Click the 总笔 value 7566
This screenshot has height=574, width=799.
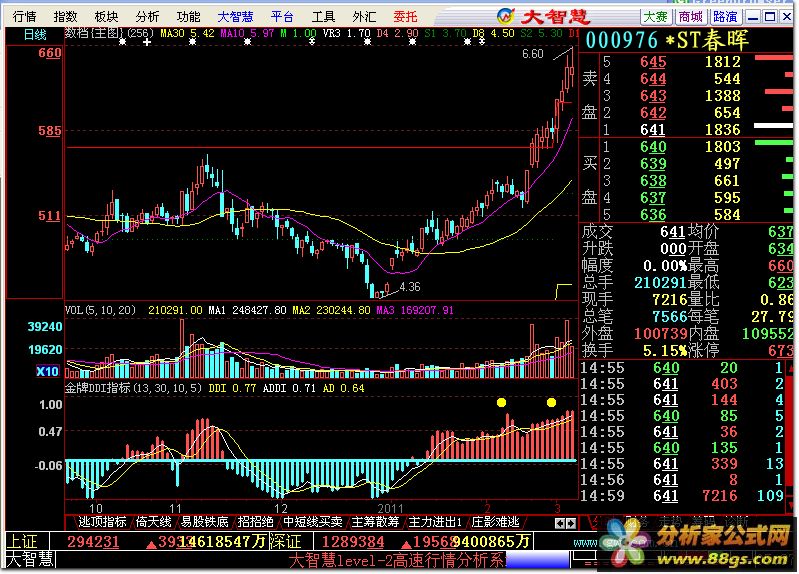point(670,317)
